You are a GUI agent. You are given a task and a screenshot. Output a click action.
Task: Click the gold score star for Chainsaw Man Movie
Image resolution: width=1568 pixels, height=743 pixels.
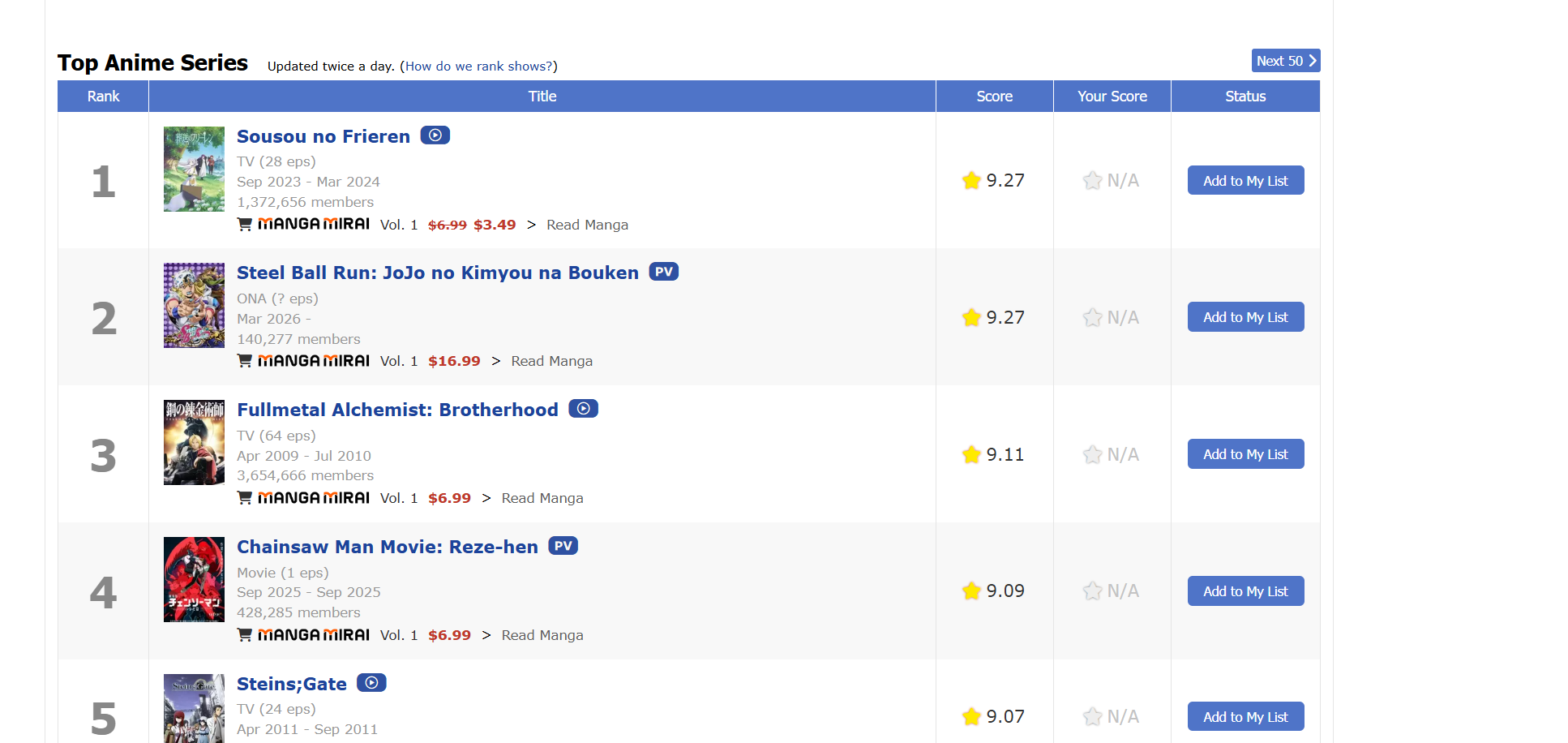[971, 591]
